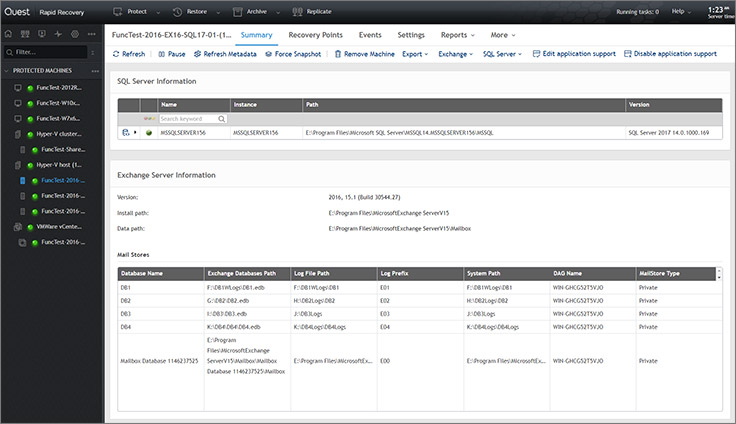
Task: Click Edit application support
Action: [574, 54]
